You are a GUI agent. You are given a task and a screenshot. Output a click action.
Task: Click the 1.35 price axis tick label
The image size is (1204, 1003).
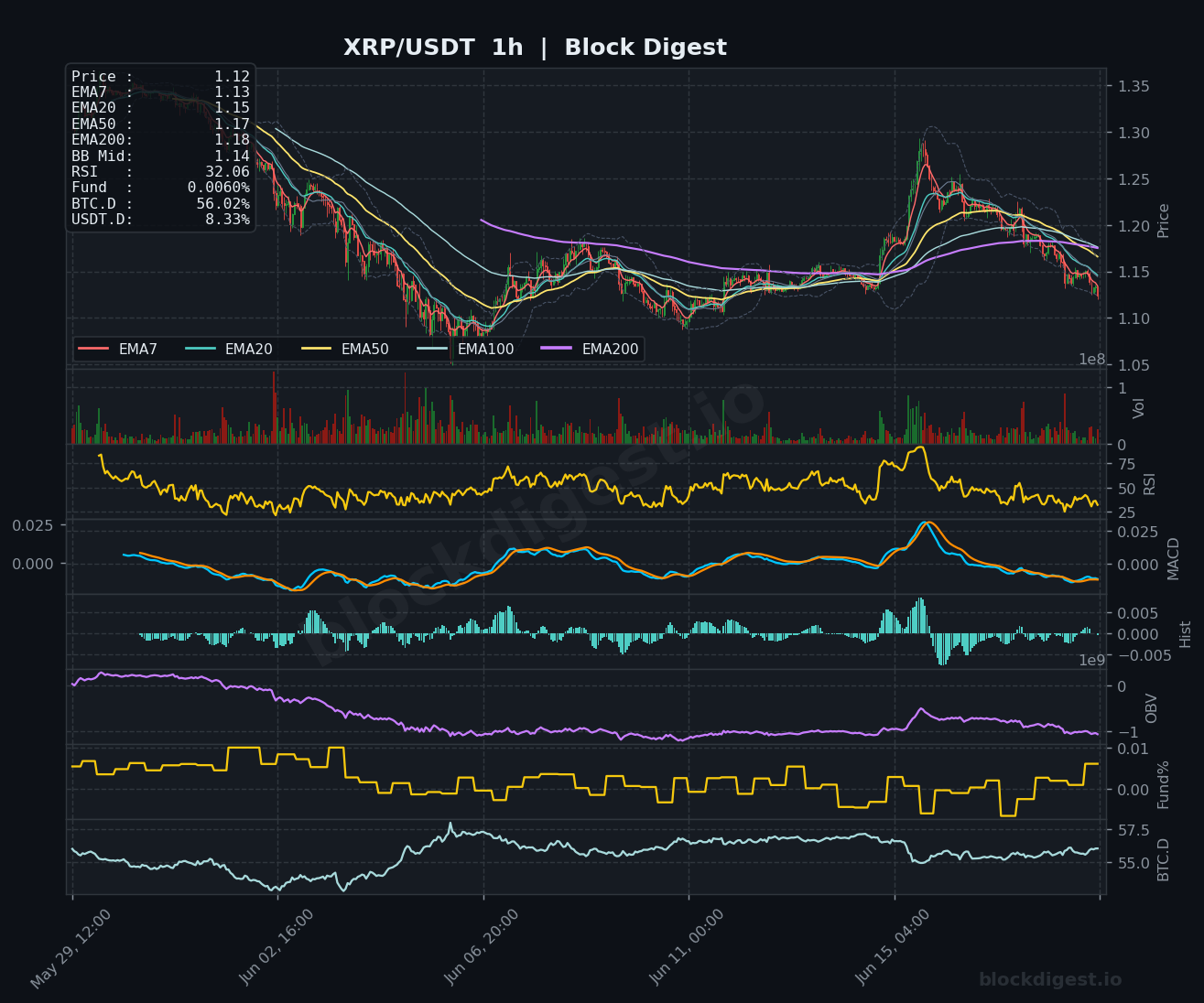click(1133, 87)
